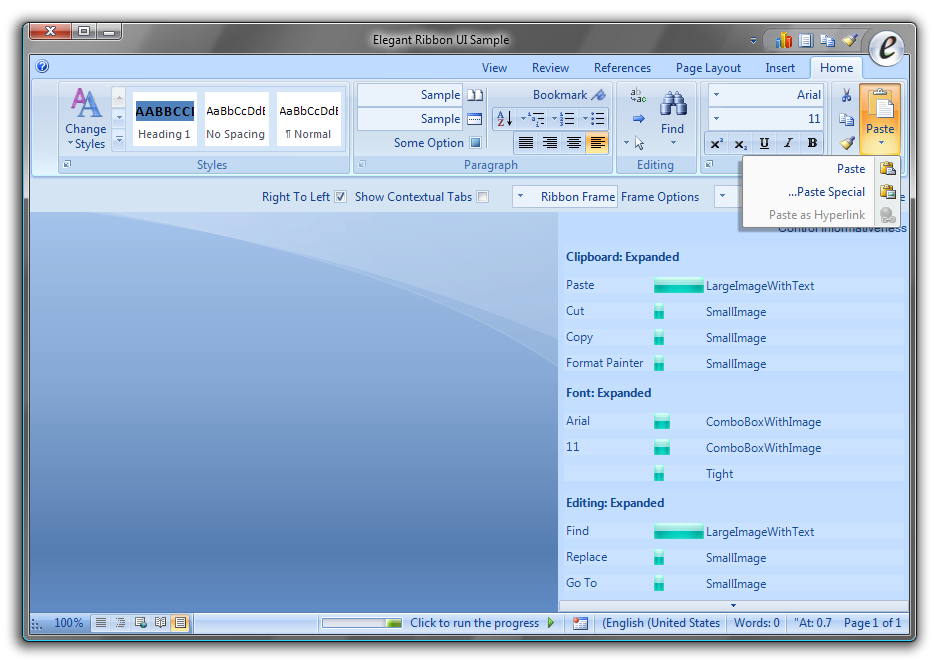Viewport: 934px width, 660px height.
Task: Open the quick access toolbar customize arrow
Action: coord(754,41)
